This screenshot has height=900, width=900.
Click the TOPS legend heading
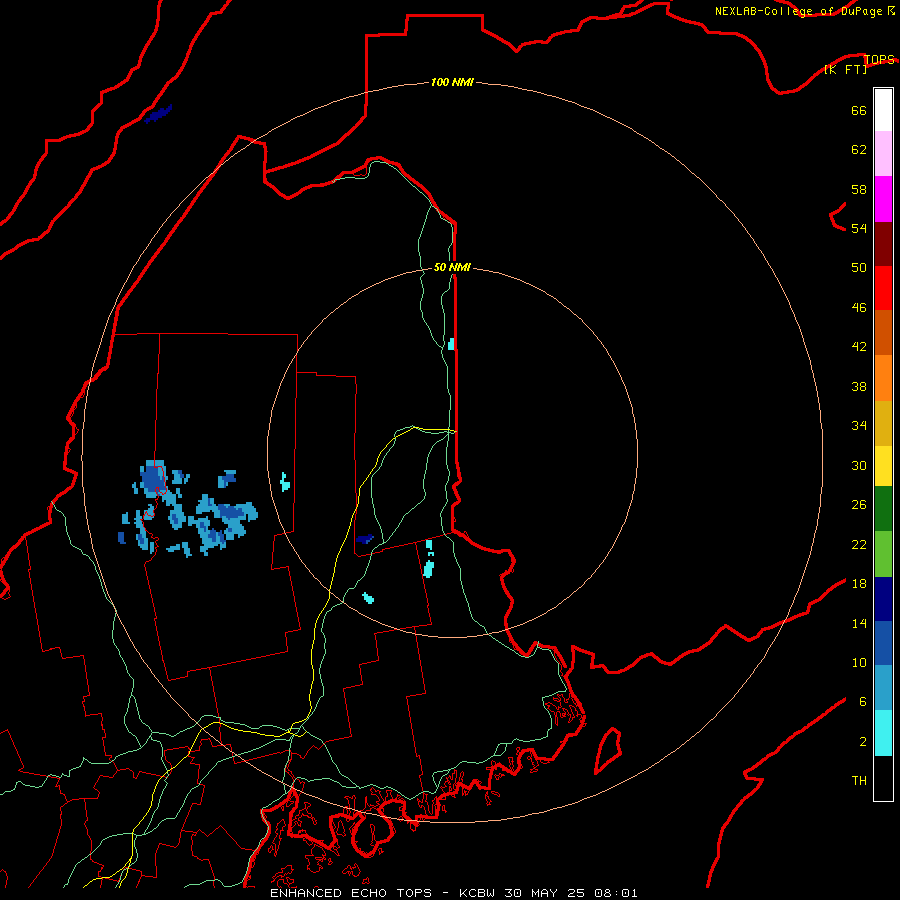pyautogui.click(x=879, y=59)
